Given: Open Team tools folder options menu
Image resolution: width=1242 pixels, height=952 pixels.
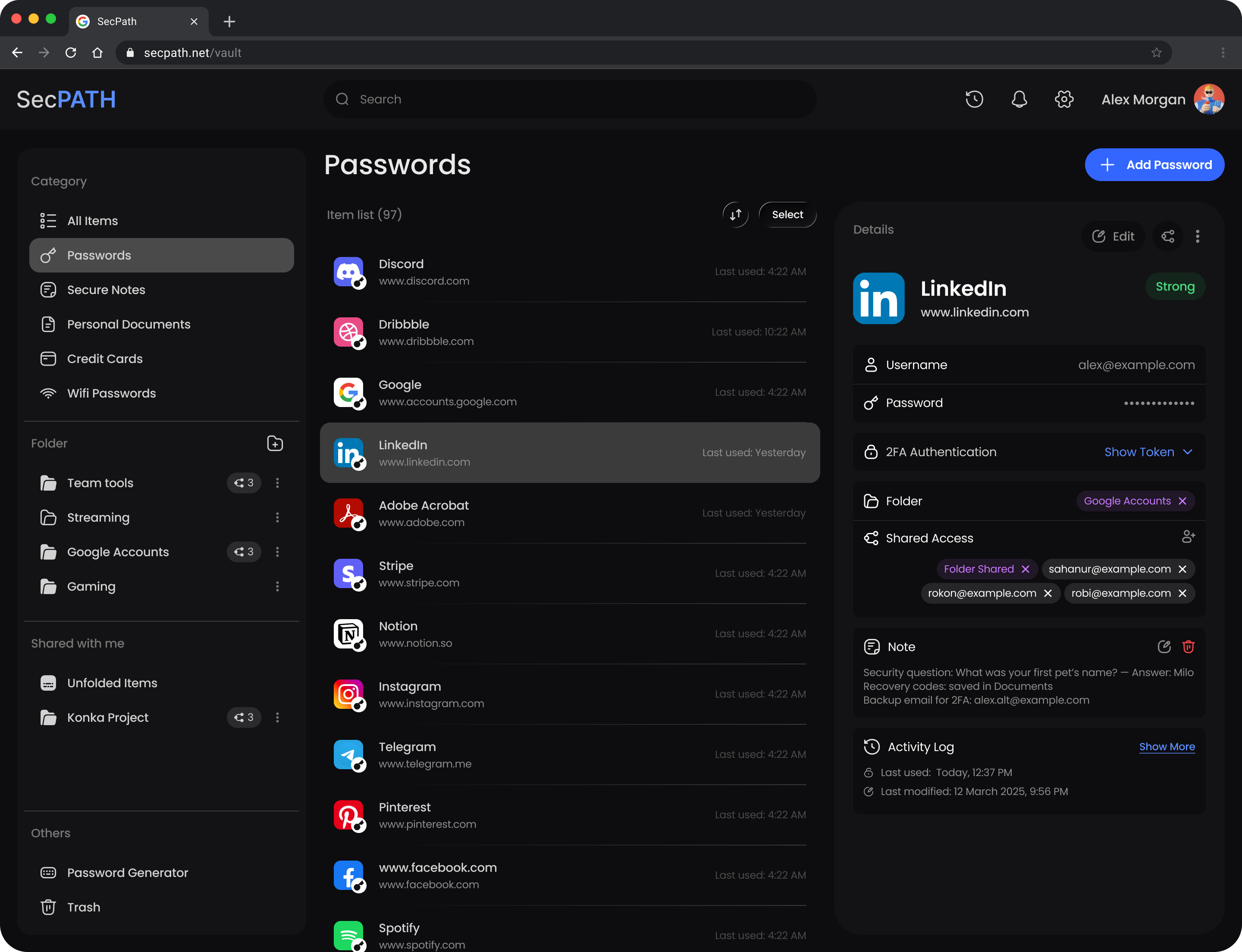Looking at the screenshot, I should coord(277,483).
